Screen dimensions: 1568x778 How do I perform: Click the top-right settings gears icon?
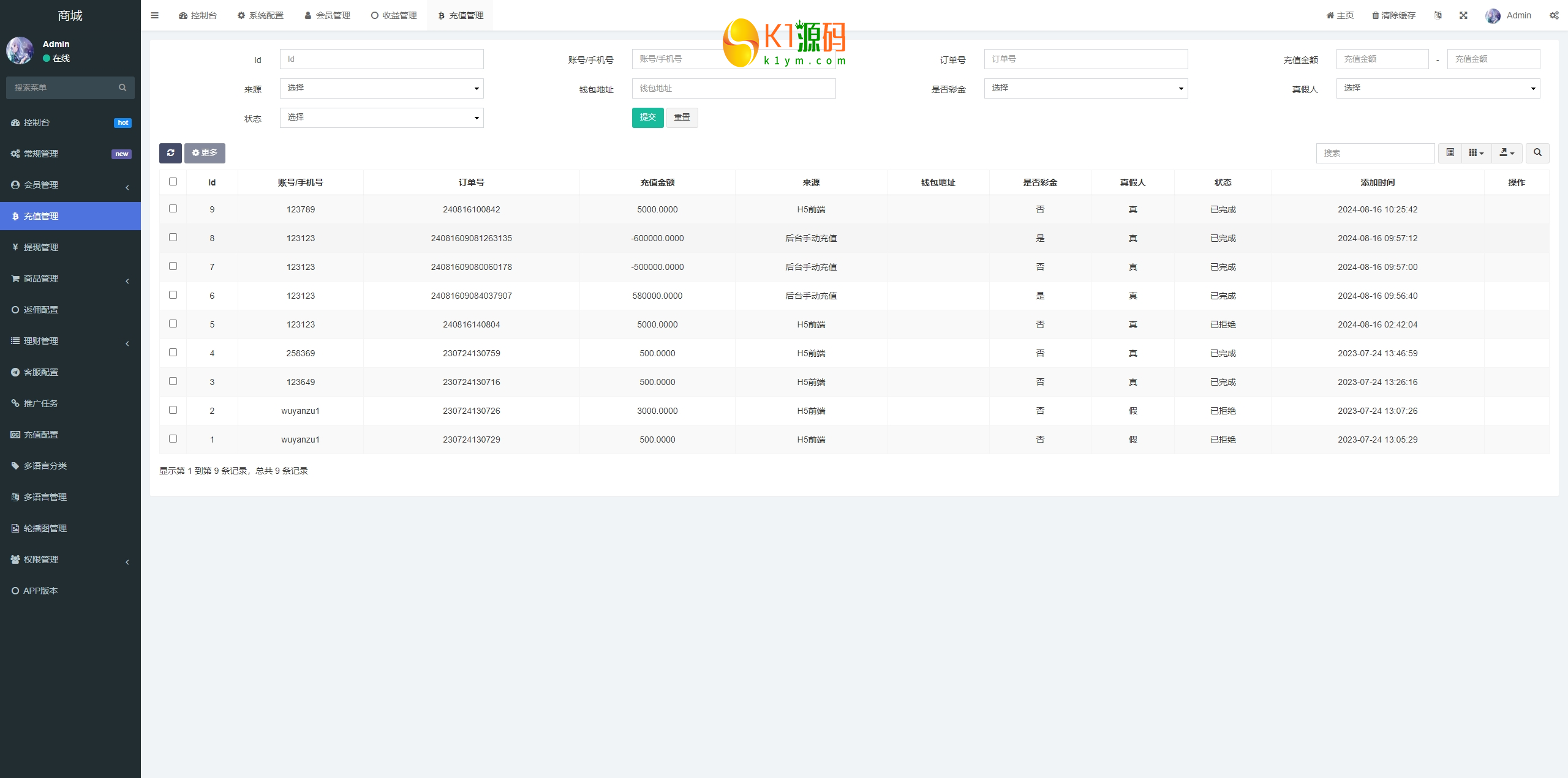click(x=1554, y=15)
